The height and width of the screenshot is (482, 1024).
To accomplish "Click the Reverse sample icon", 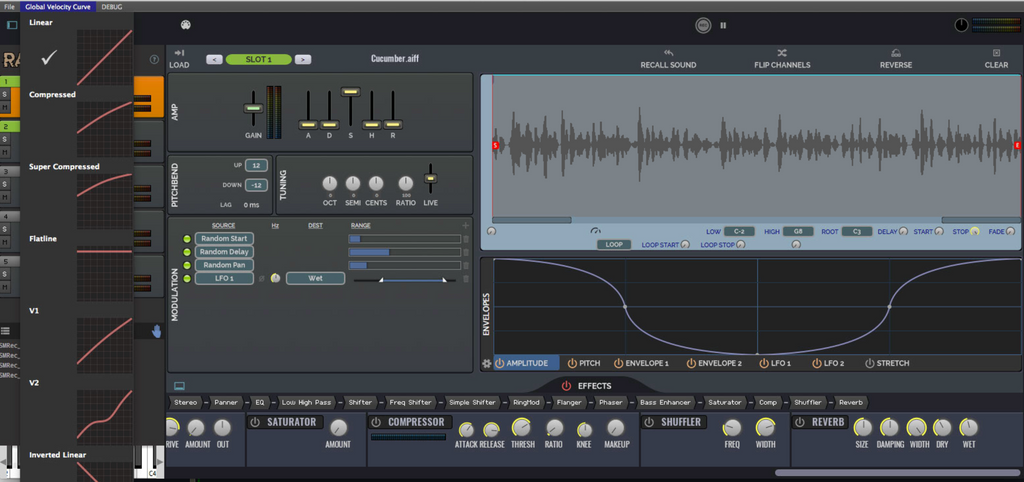I will tap(895, 53).
